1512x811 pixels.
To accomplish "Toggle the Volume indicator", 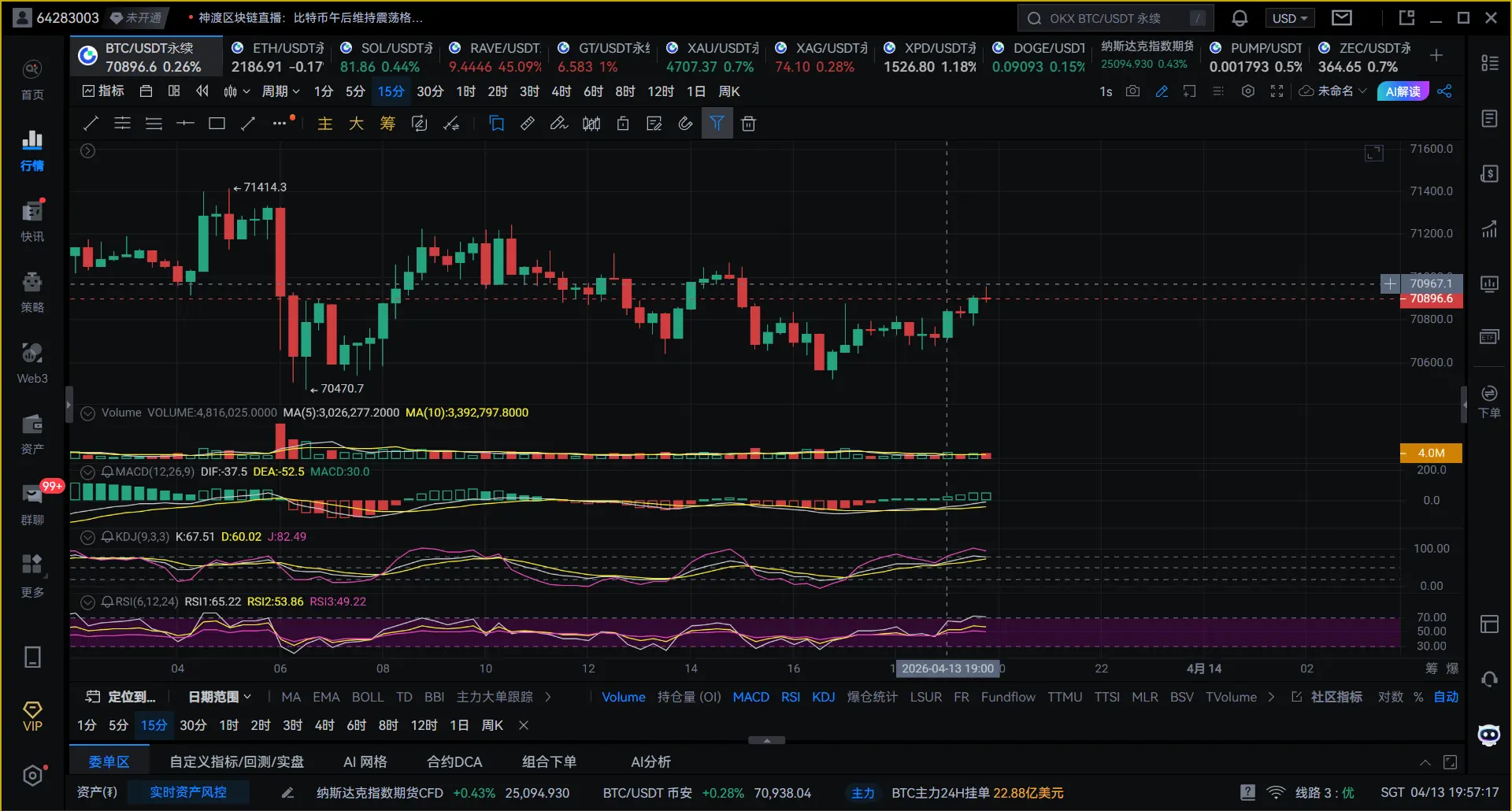I will coord(624,697).
